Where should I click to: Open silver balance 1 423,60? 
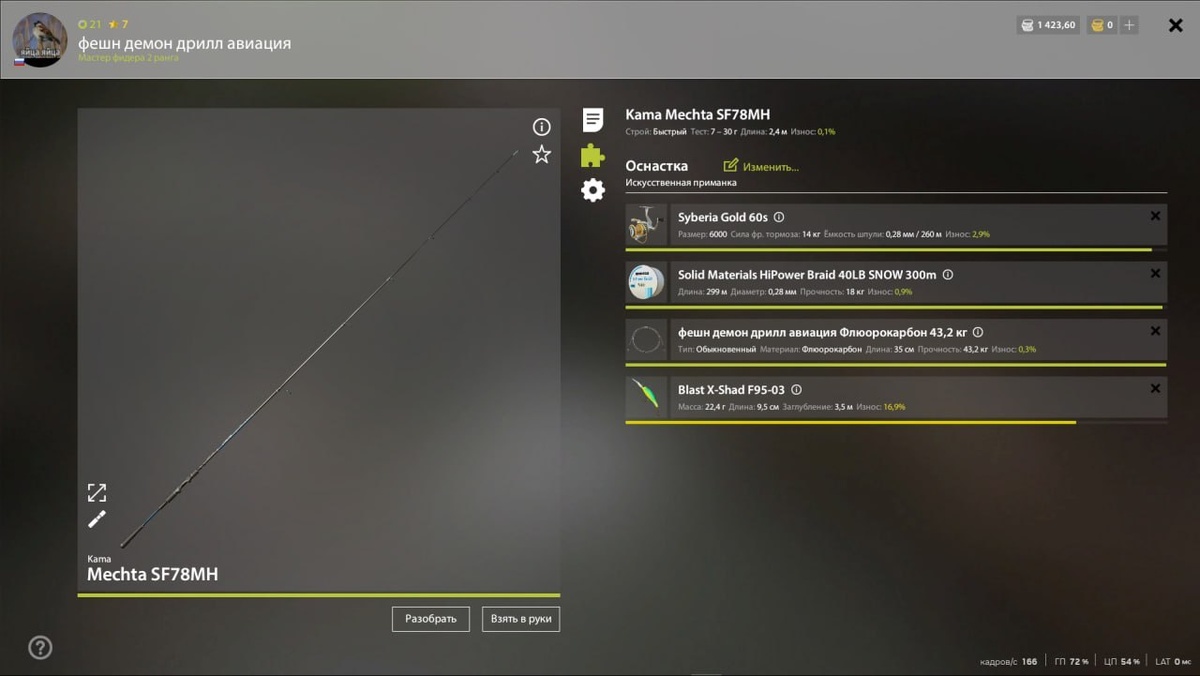click(1048, 25)
